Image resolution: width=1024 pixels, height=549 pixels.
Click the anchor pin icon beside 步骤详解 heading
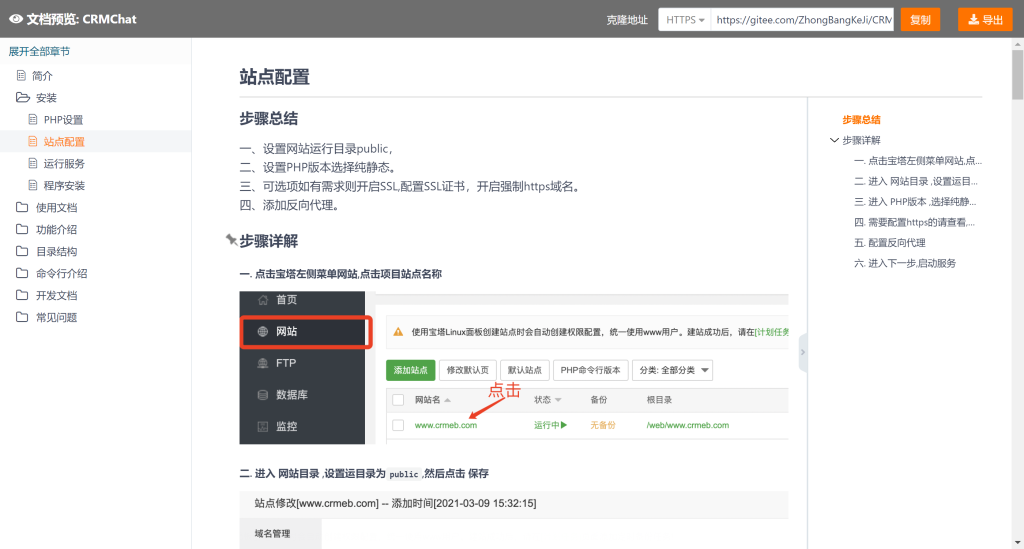231,240
